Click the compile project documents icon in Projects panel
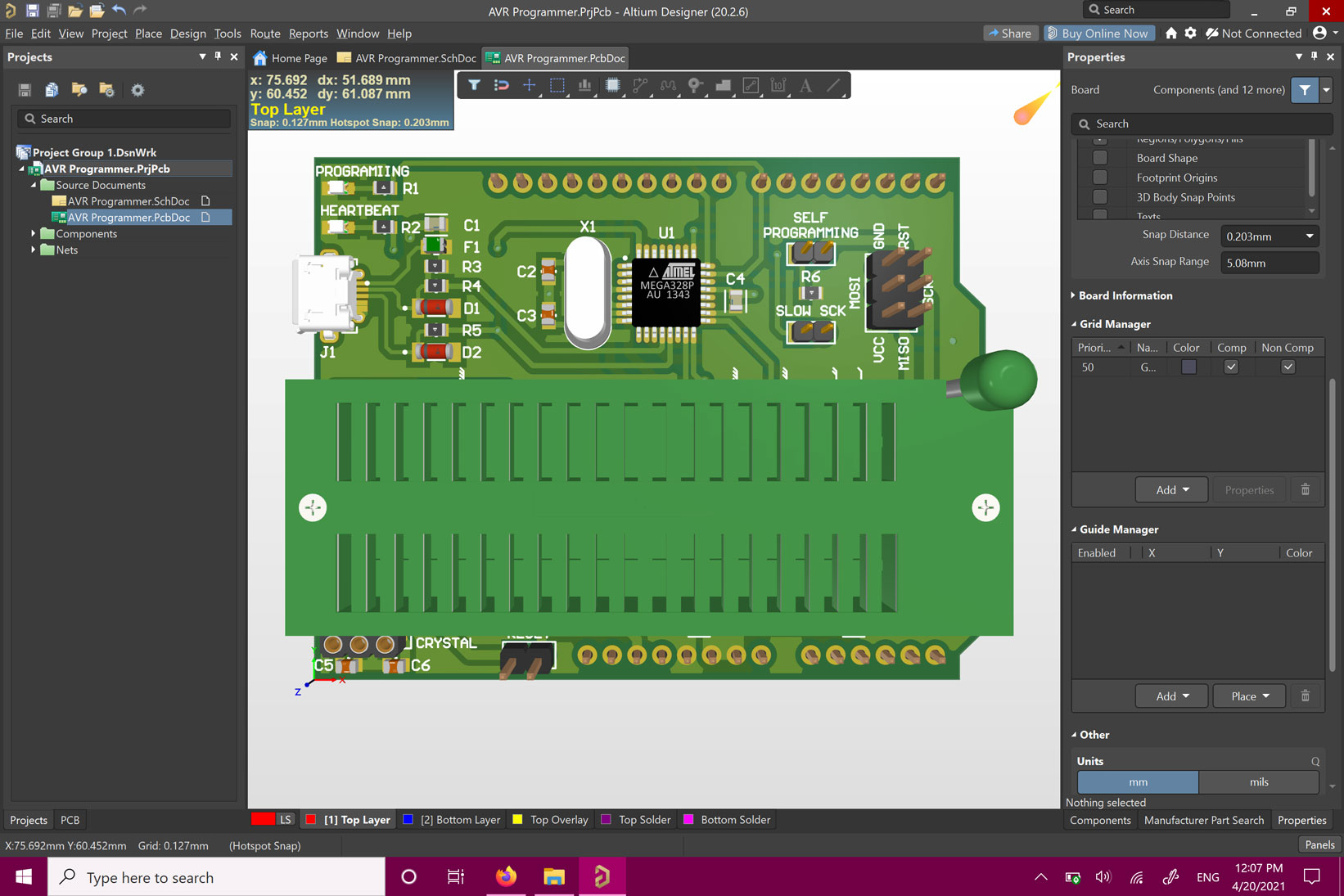 52,90
